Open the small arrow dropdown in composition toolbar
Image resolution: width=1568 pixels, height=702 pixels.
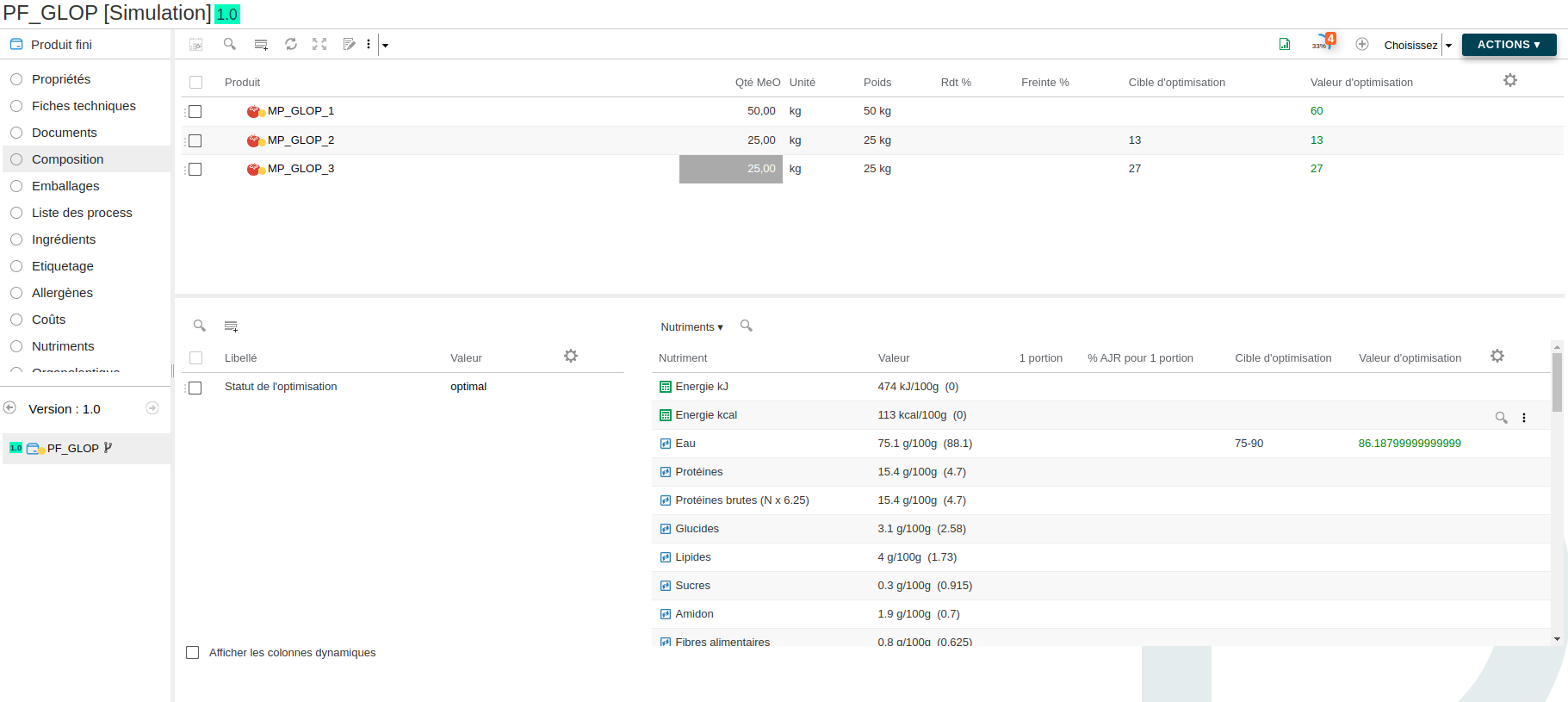385,45
